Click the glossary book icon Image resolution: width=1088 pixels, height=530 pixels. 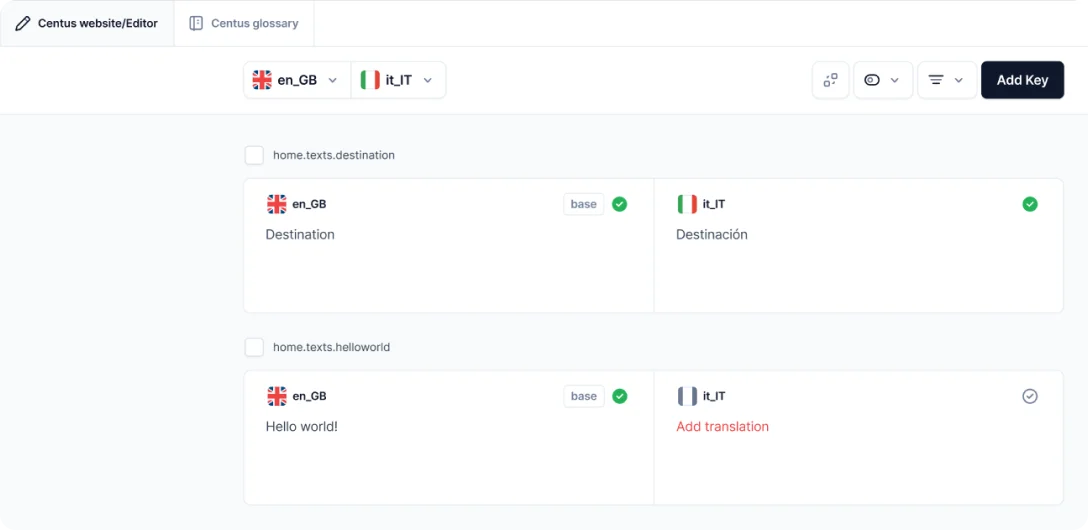pyautogui.click(x=196, y=23)
